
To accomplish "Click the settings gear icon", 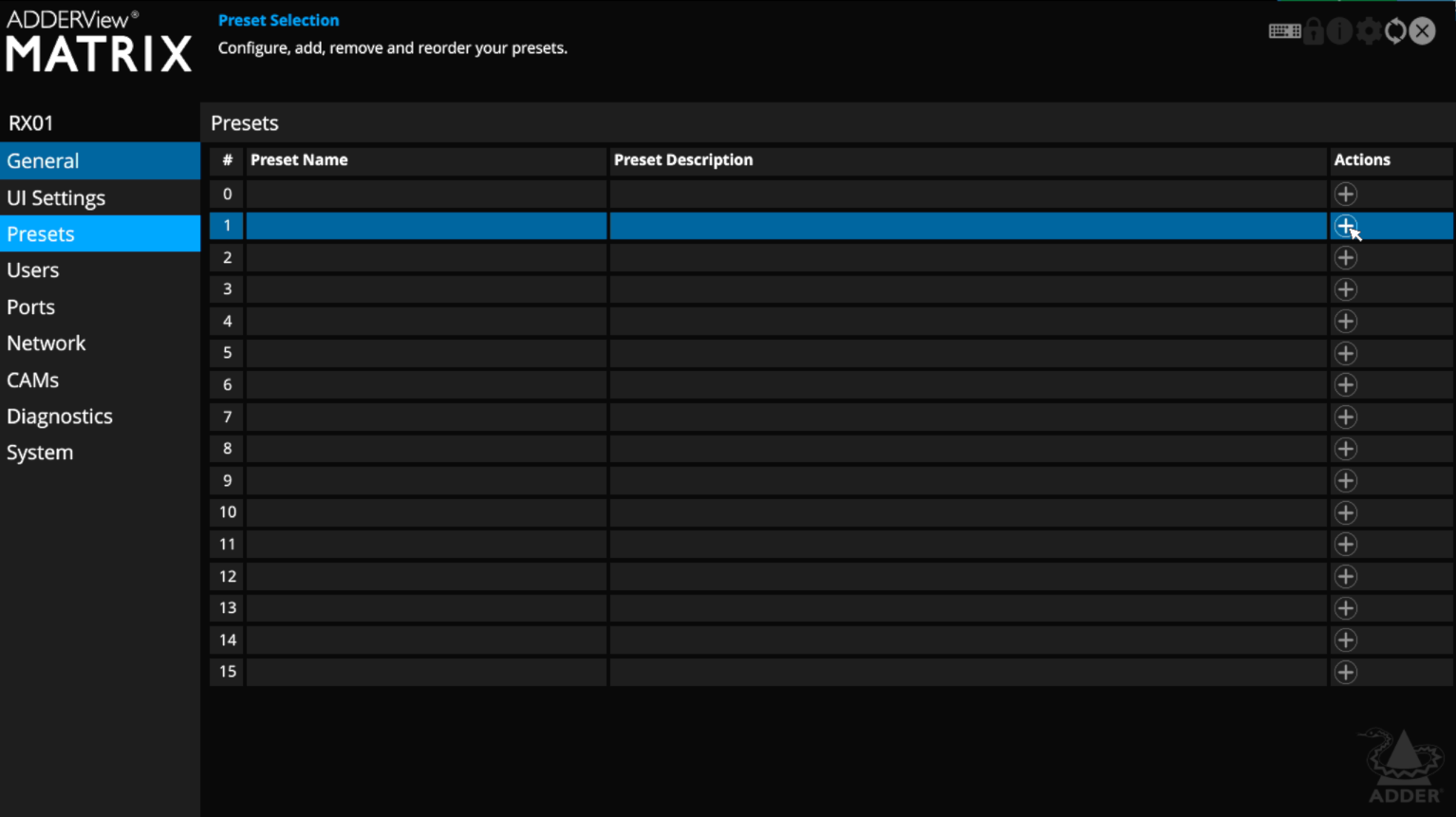I will coord(1368,31).
